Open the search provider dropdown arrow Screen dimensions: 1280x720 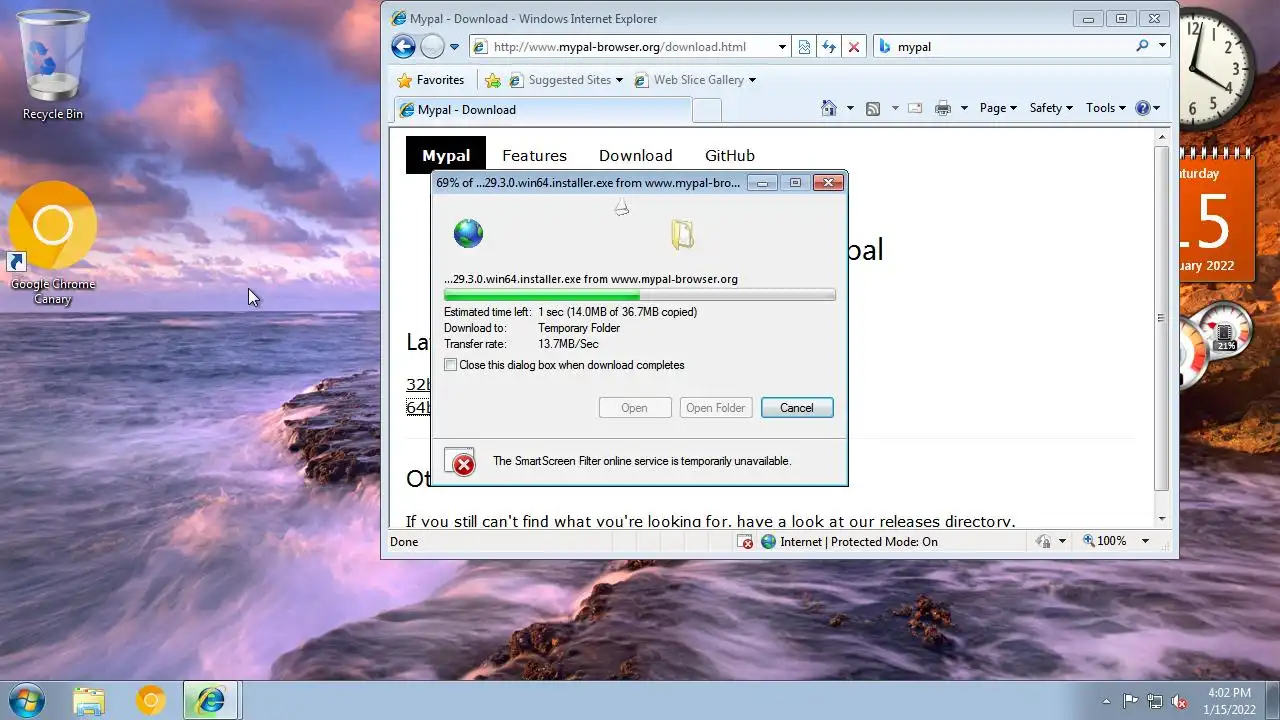click(1163, 46)
